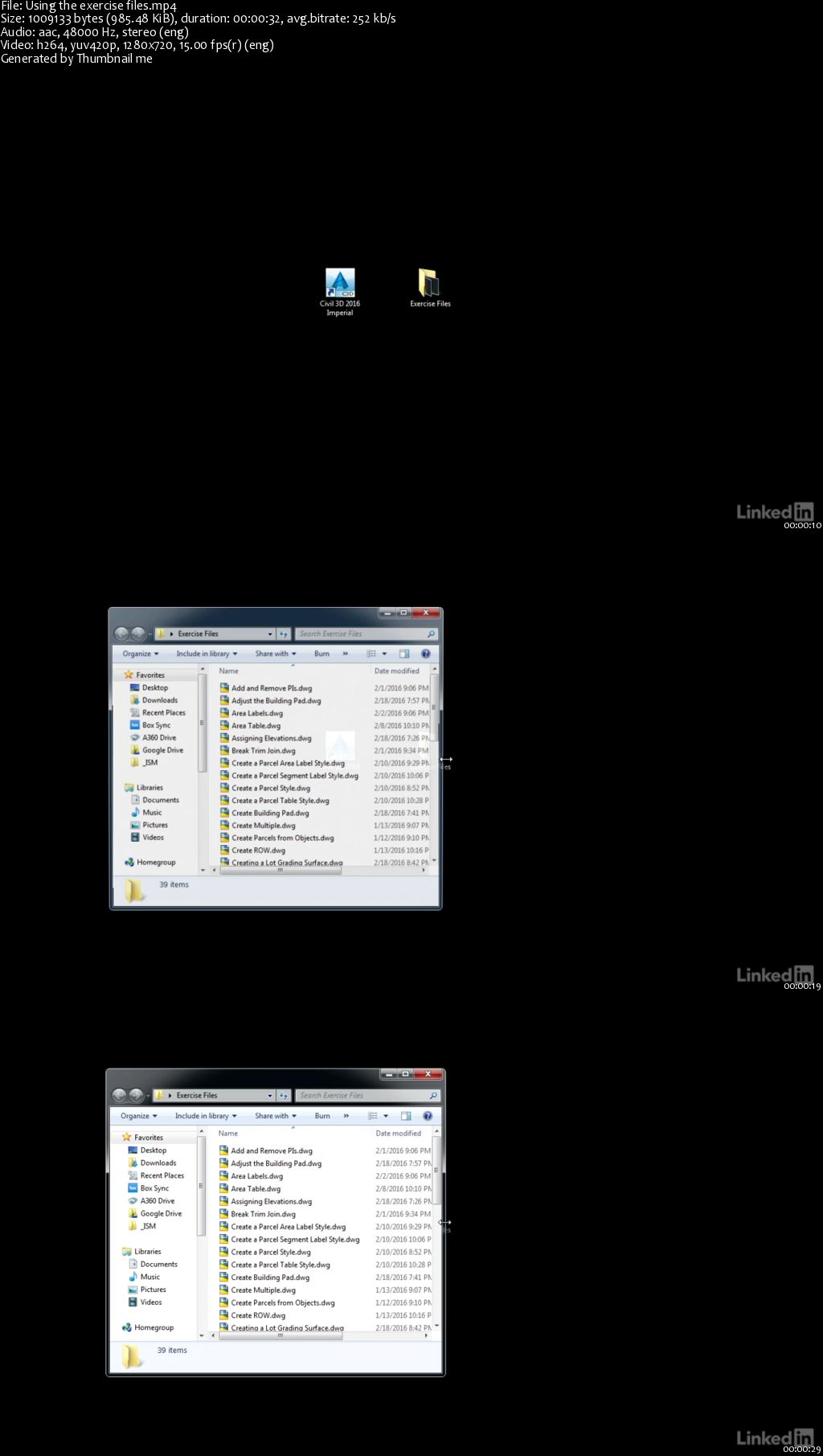
Task: Click Burn in the 00:00:29 frame toolbar
Action: (322, 1116)
